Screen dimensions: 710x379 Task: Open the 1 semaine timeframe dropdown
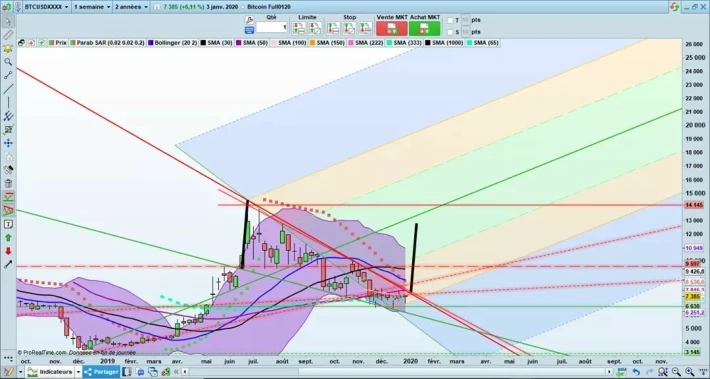click(92, 7)
